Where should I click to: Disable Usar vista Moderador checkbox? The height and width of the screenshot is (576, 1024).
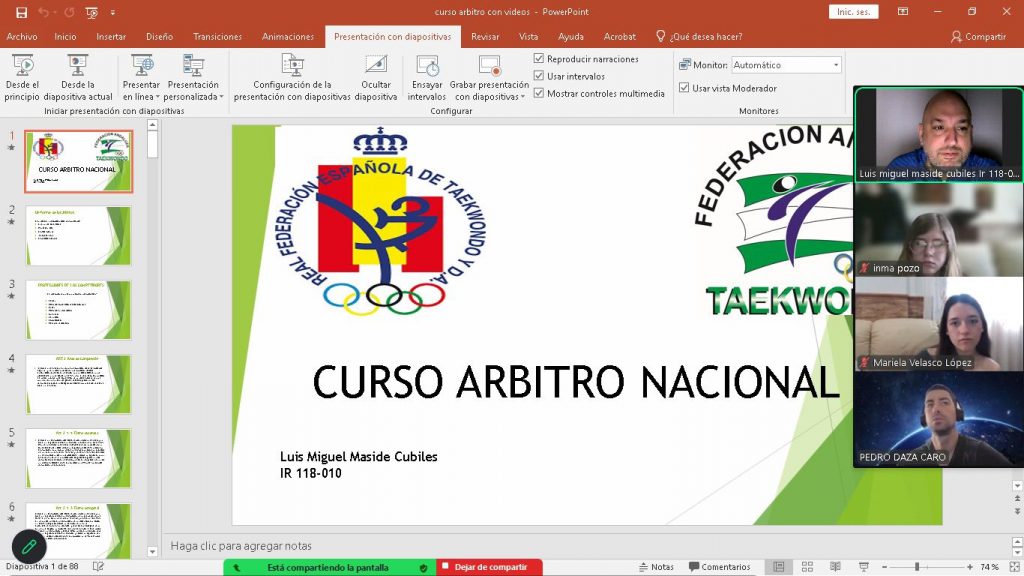point(684,88)
